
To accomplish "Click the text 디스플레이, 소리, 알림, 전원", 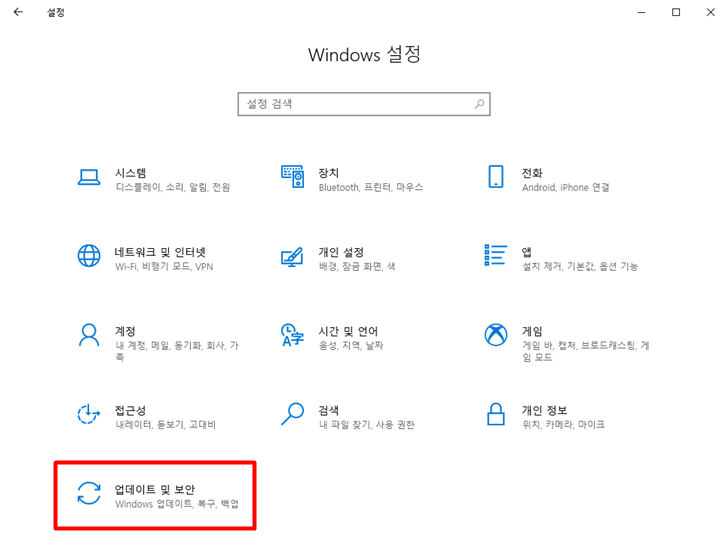I will point(173,187).
